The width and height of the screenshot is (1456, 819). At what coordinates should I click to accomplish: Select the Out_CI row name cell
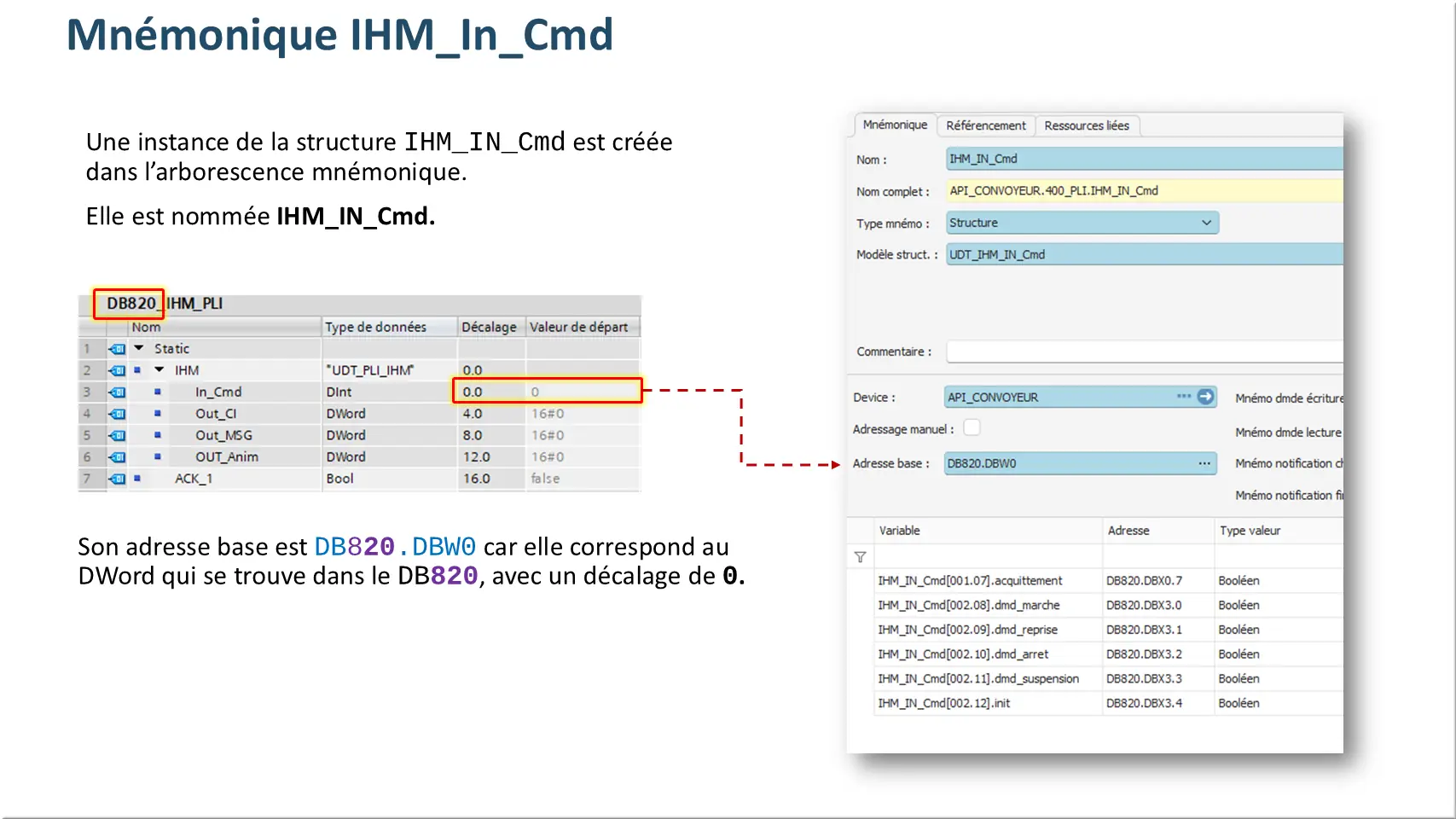216,414
